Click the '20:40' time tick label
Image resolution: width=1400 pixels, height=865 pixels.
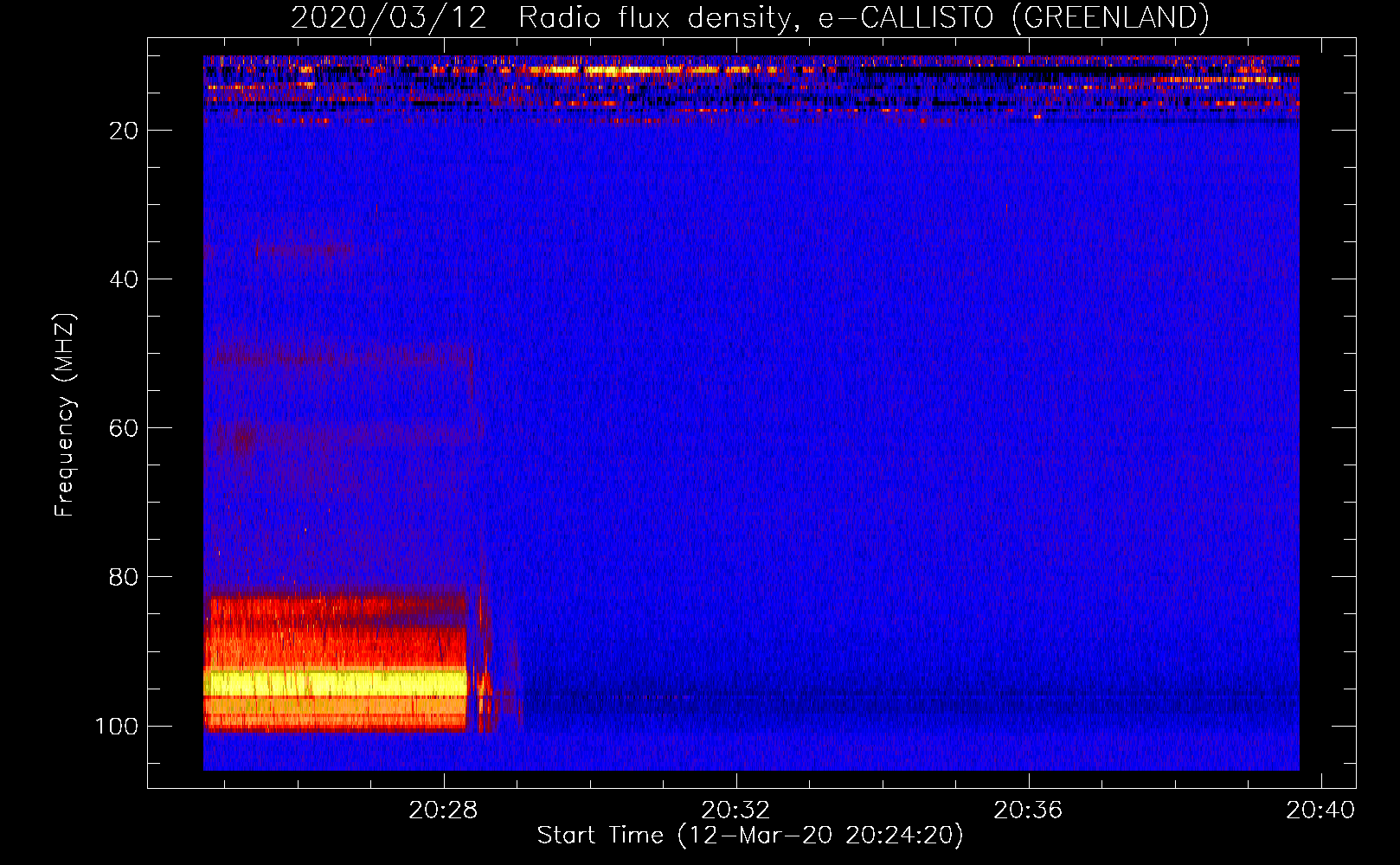tap(1320, 811)
